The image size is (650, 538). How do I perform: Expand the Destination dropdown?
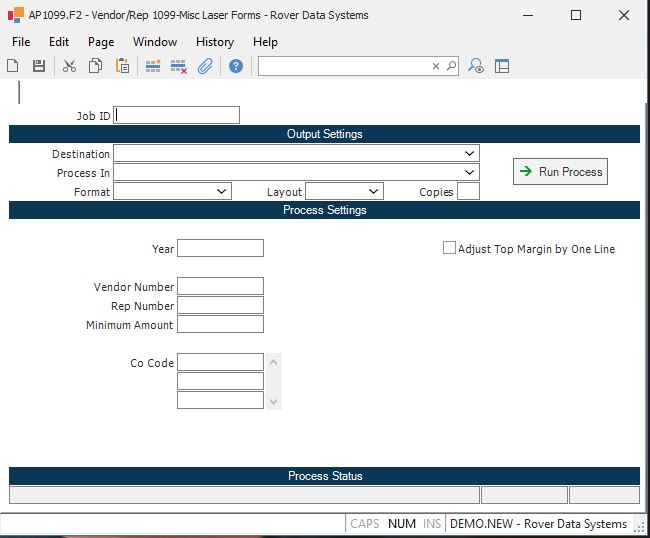pos(469,154)
